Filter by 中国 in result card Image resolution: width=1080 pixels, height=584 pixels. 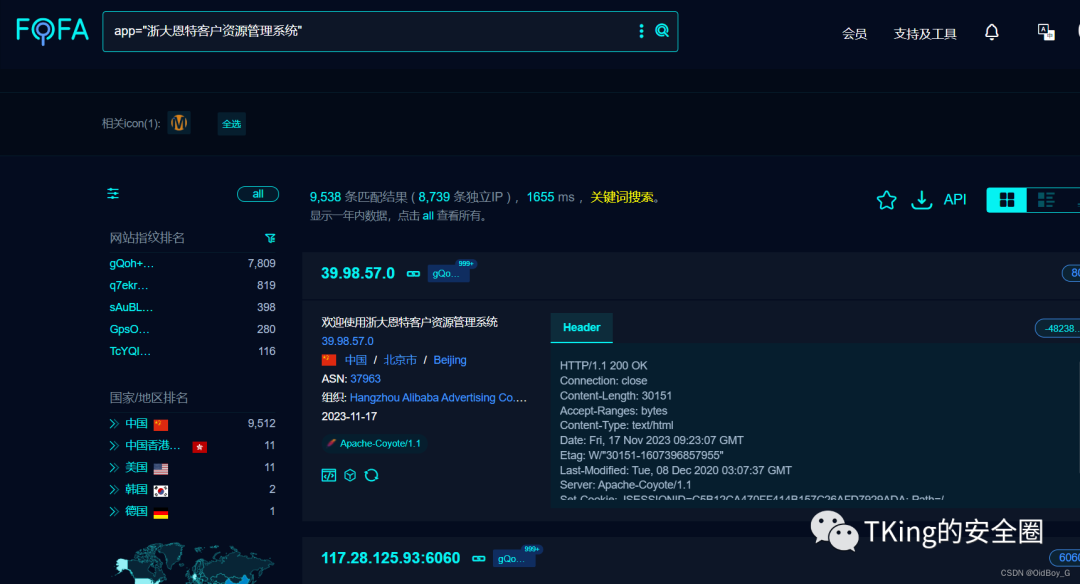tap(355, 360)
